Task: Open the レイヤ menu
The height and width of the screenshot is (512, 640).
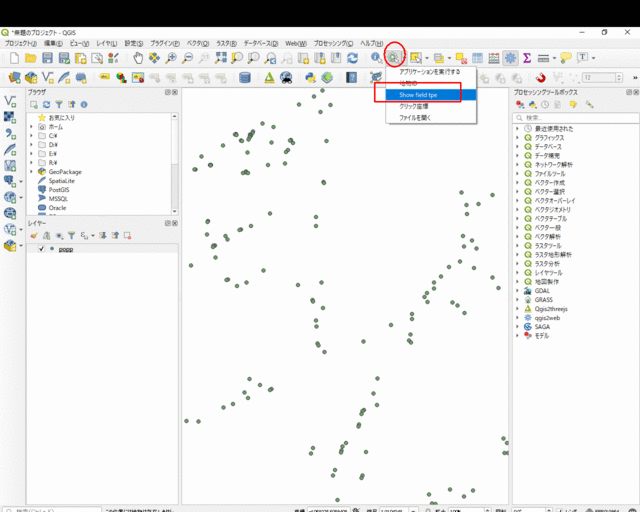Action: 107,43
